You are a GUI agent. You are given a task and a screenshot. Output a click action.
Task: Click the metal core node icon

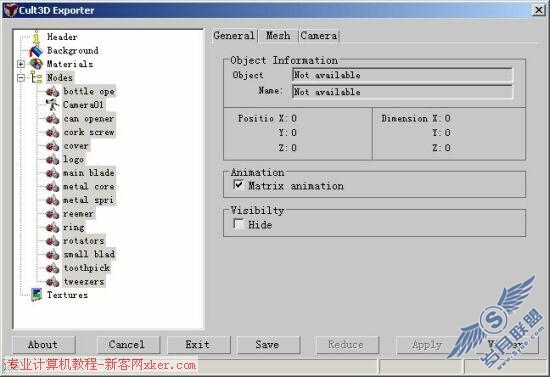(x=52, y=187)
